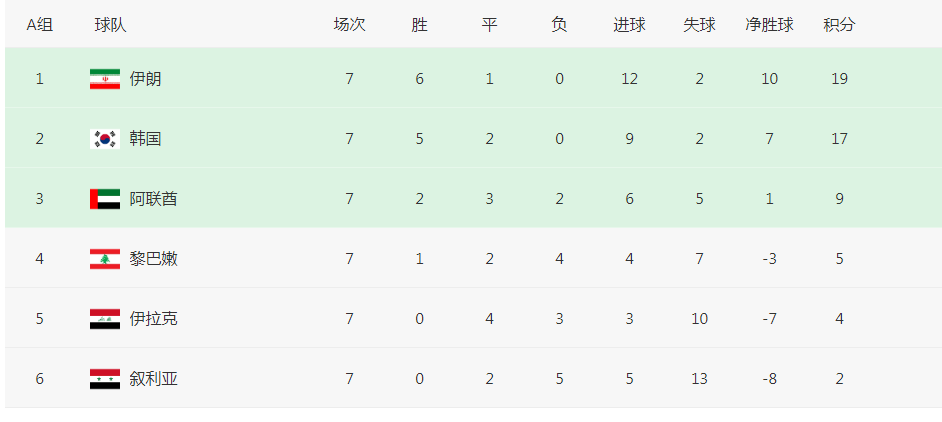The width and height of the screenshot is (942, 422).
Task: Select the 阿联酋 team name
Action: 153,199
